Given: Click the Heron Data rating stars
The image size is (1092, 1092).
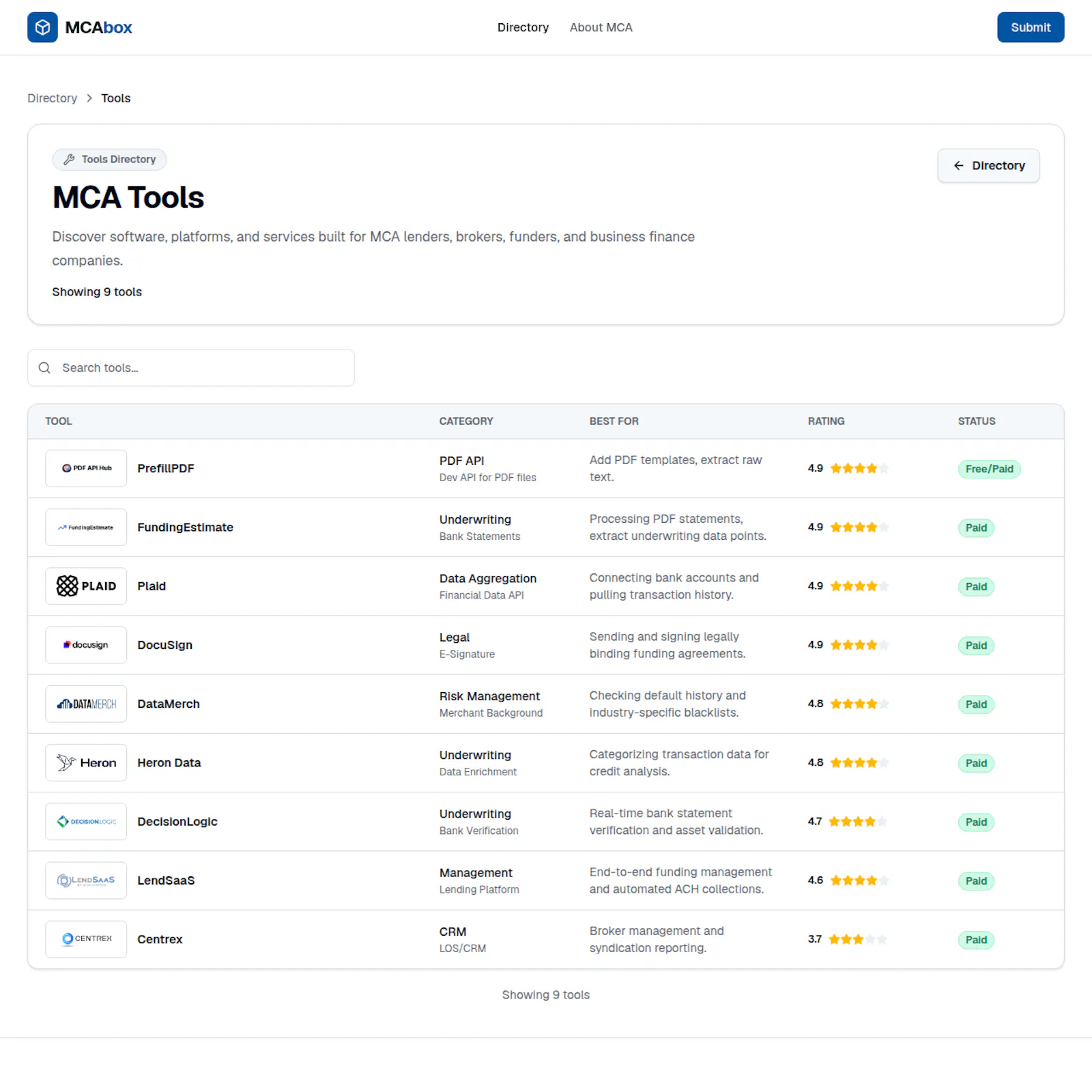Looking at the screenshot, I should tap(859, 762).
